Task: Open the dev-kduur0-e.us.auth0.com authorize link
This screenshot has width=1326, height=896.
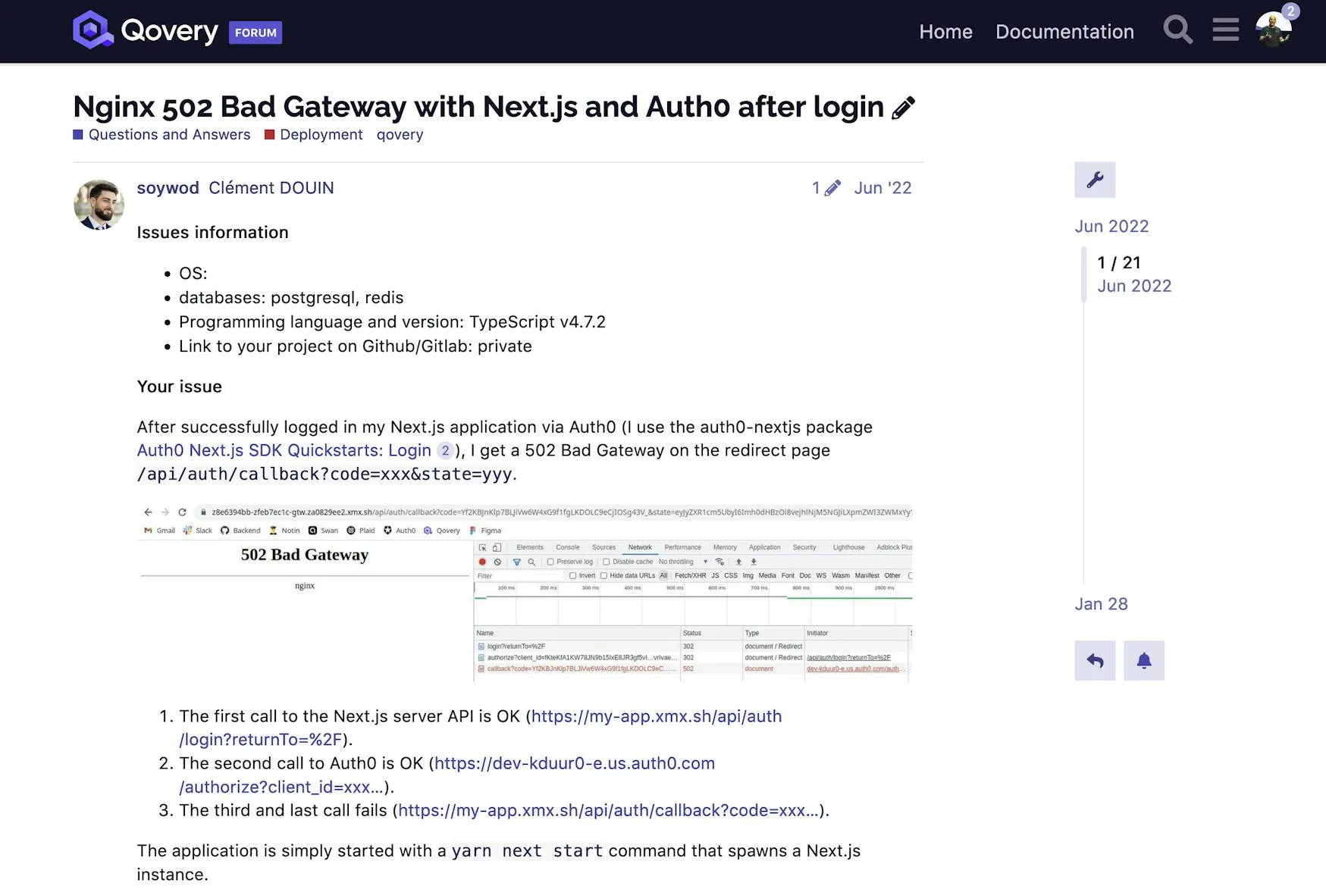Action: click(447, 775)
